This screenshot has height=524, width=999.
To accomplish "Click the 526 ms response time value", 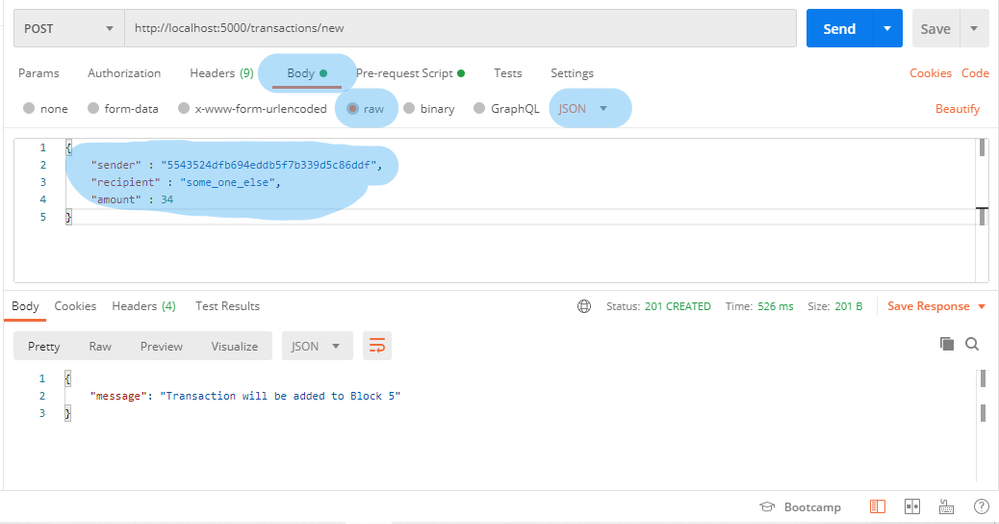I will coord(775,307).
